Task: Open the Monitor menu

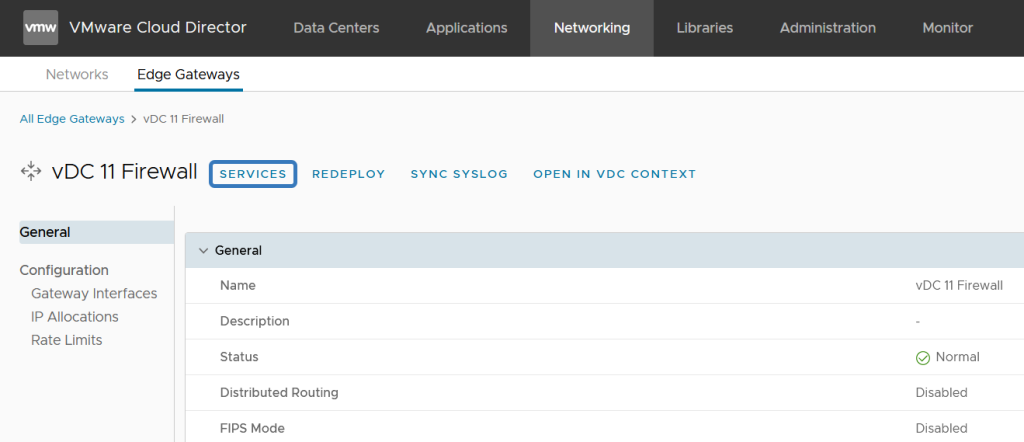Action: coord(948,28)
